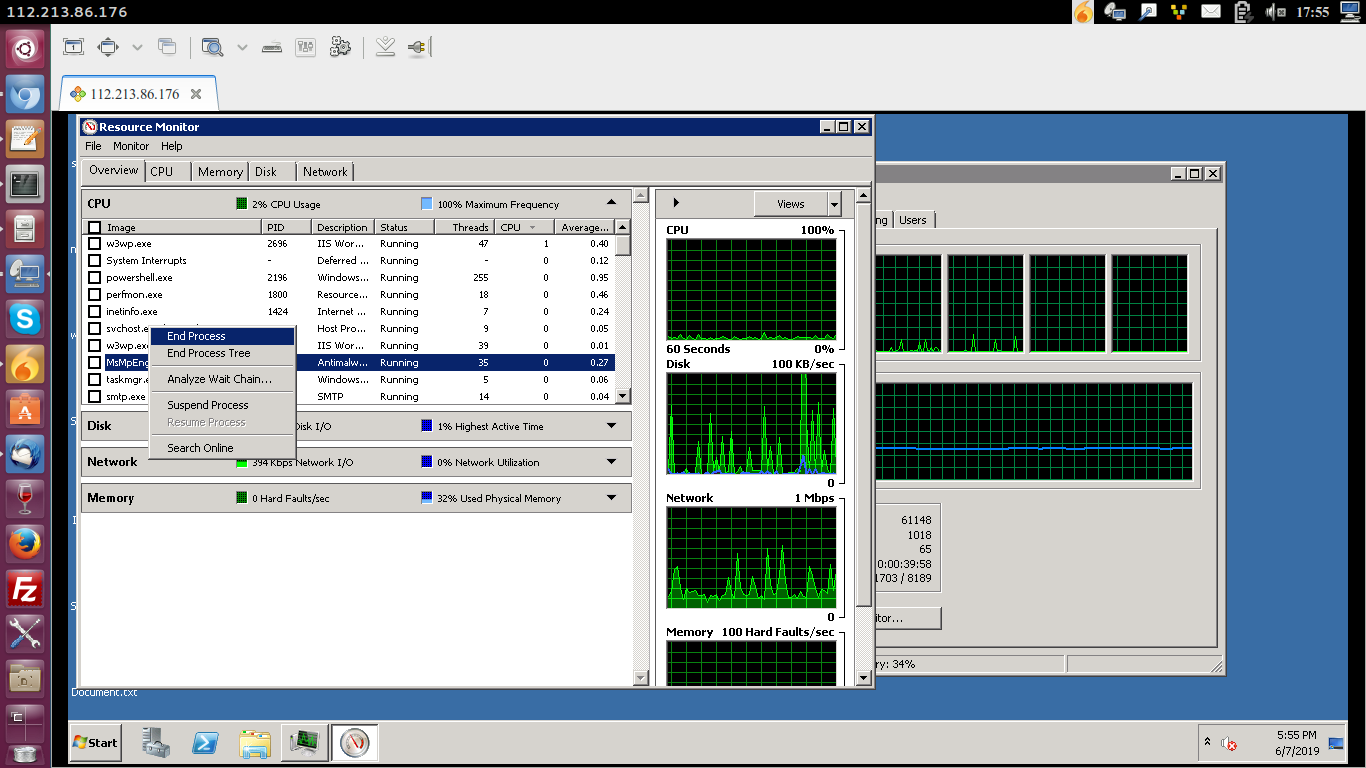Sort by the Threads column header
Image resolution: width=1366 pixels, height=768 pixels.
(464, 227)
